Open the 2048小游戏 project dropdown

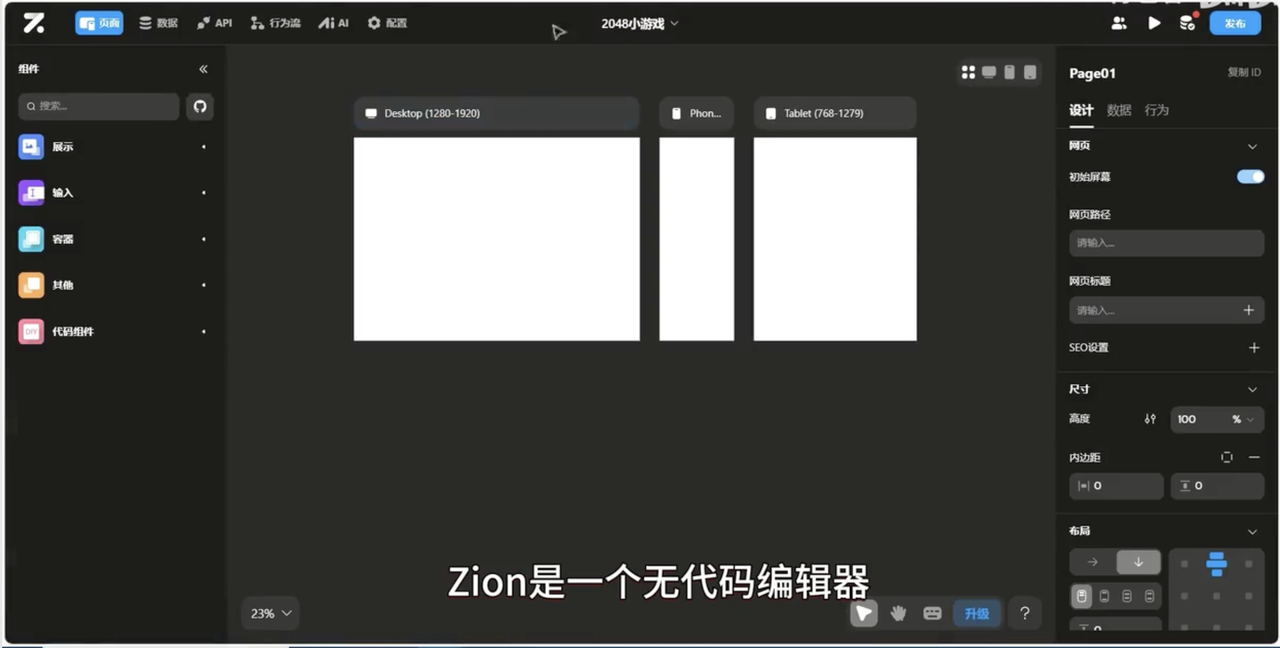tap(640, 23)
